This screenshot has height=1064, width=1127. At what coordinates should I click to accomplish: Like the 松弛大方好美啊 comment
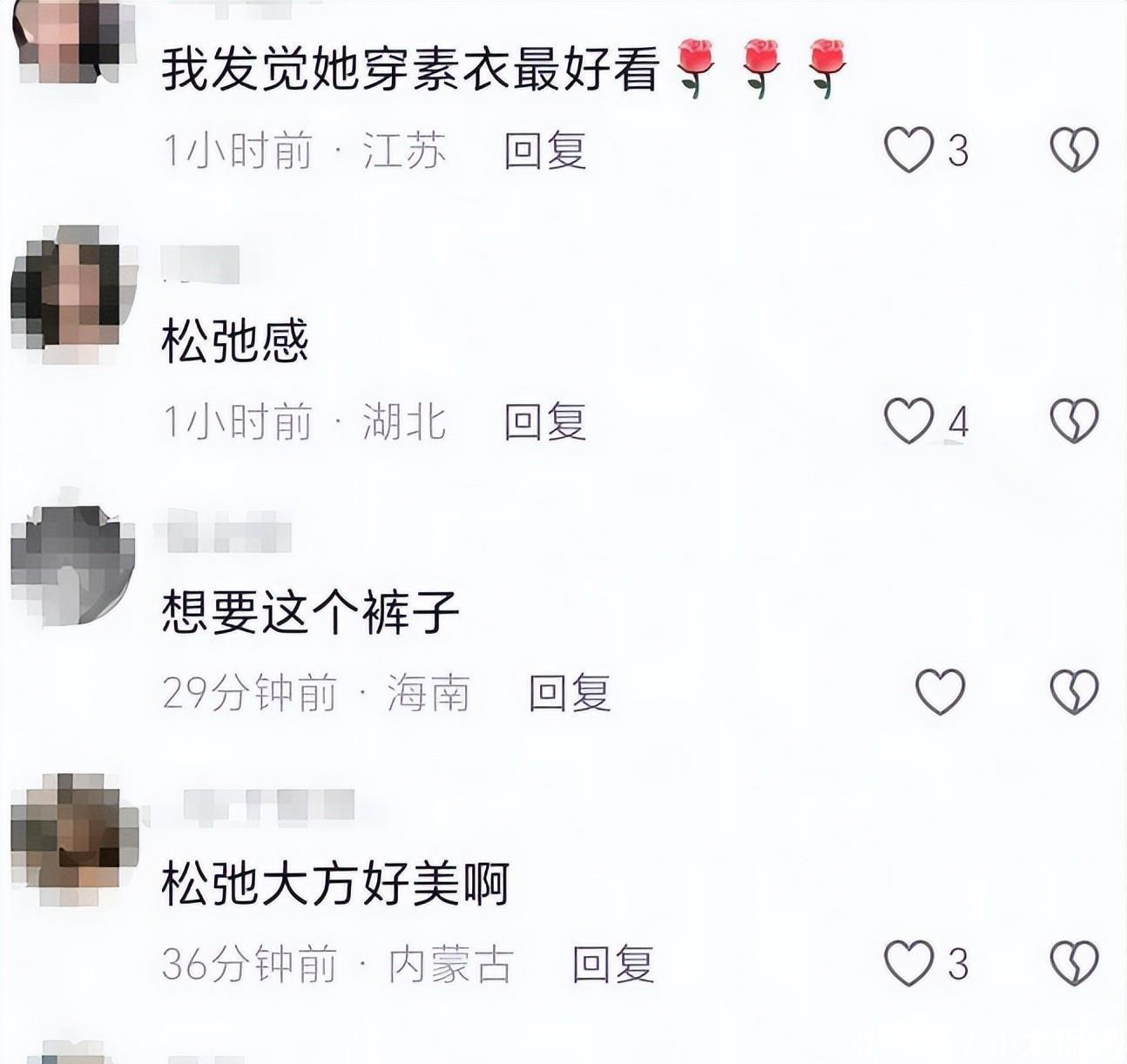[x=908, y=963]
